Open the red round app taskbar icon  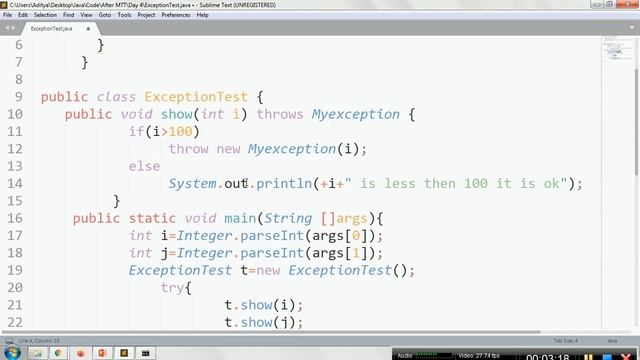point(80,353)
